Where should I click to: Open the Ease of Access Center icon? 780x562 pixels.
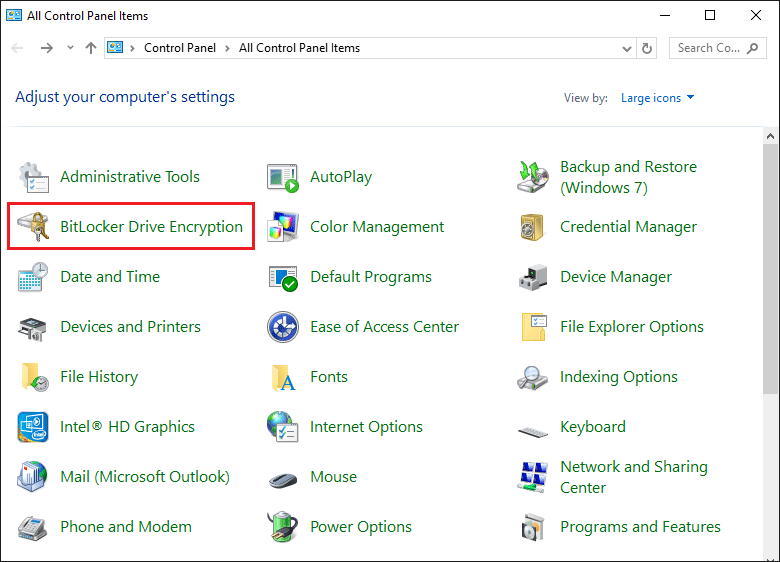click(x=283, y=327)
